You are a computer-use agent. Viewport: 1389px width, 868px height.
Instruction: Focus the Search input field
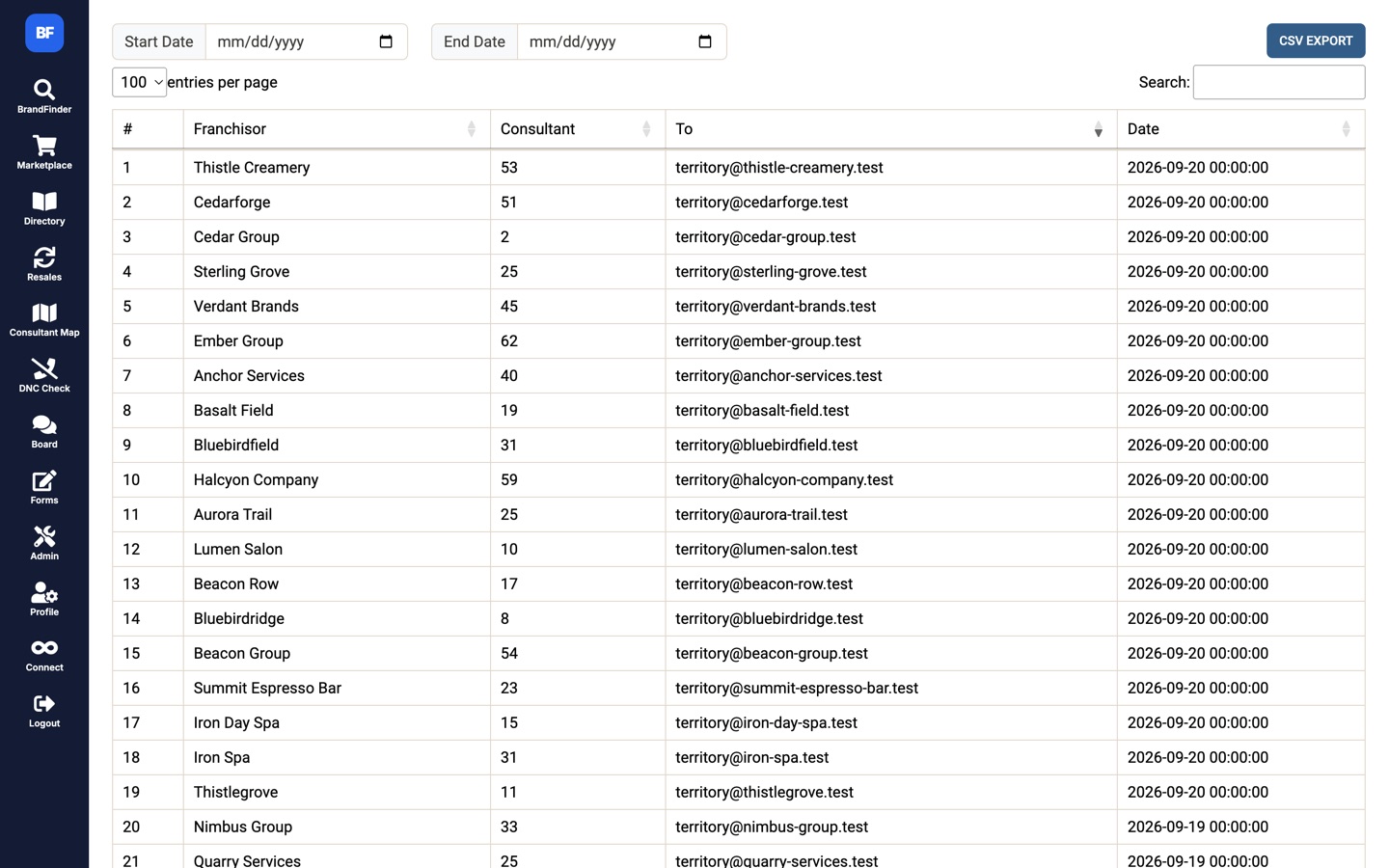coord(1279,82)
